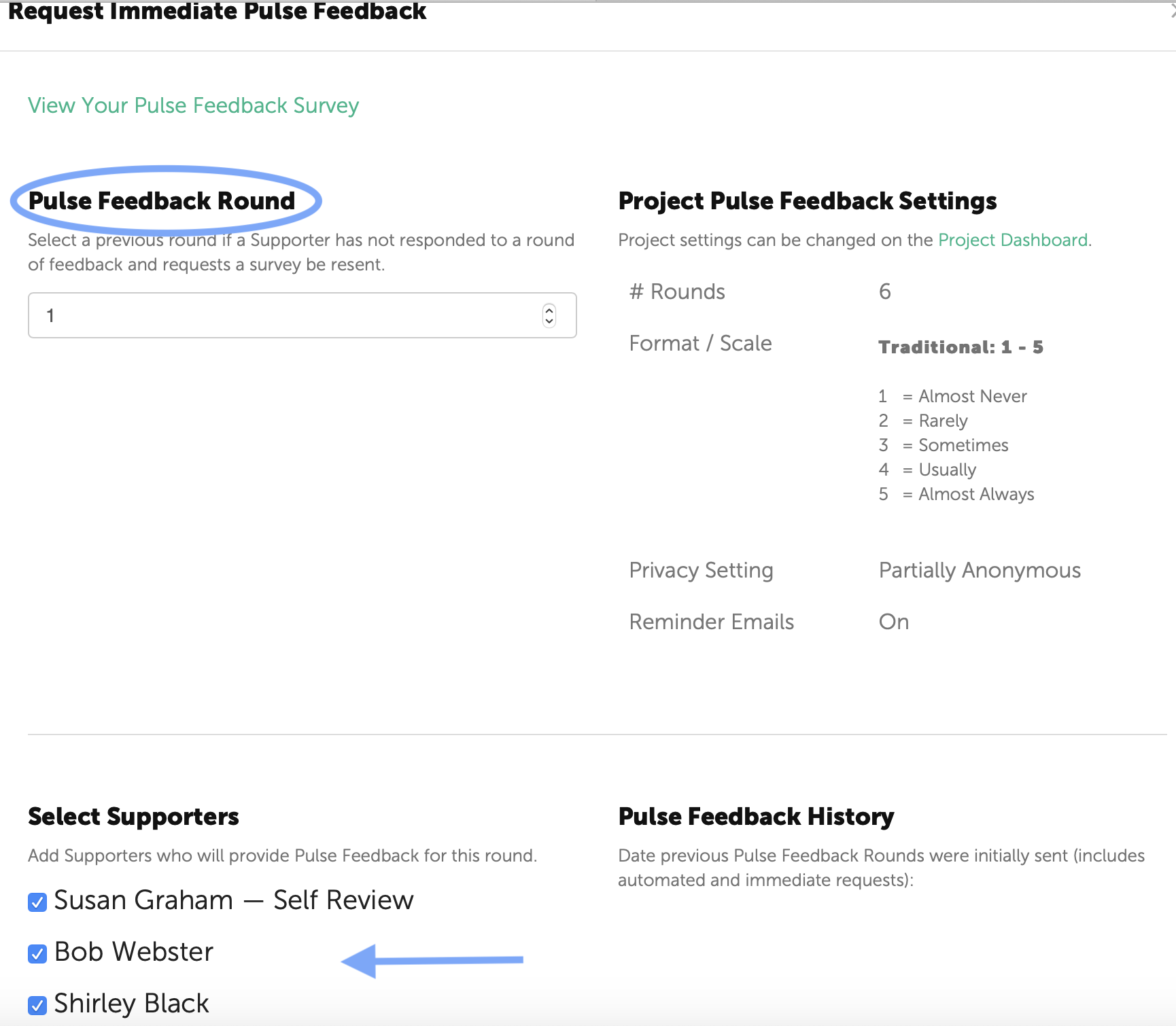Click the Request Immediate Pulse Feedback title

[x=218, y=12]
